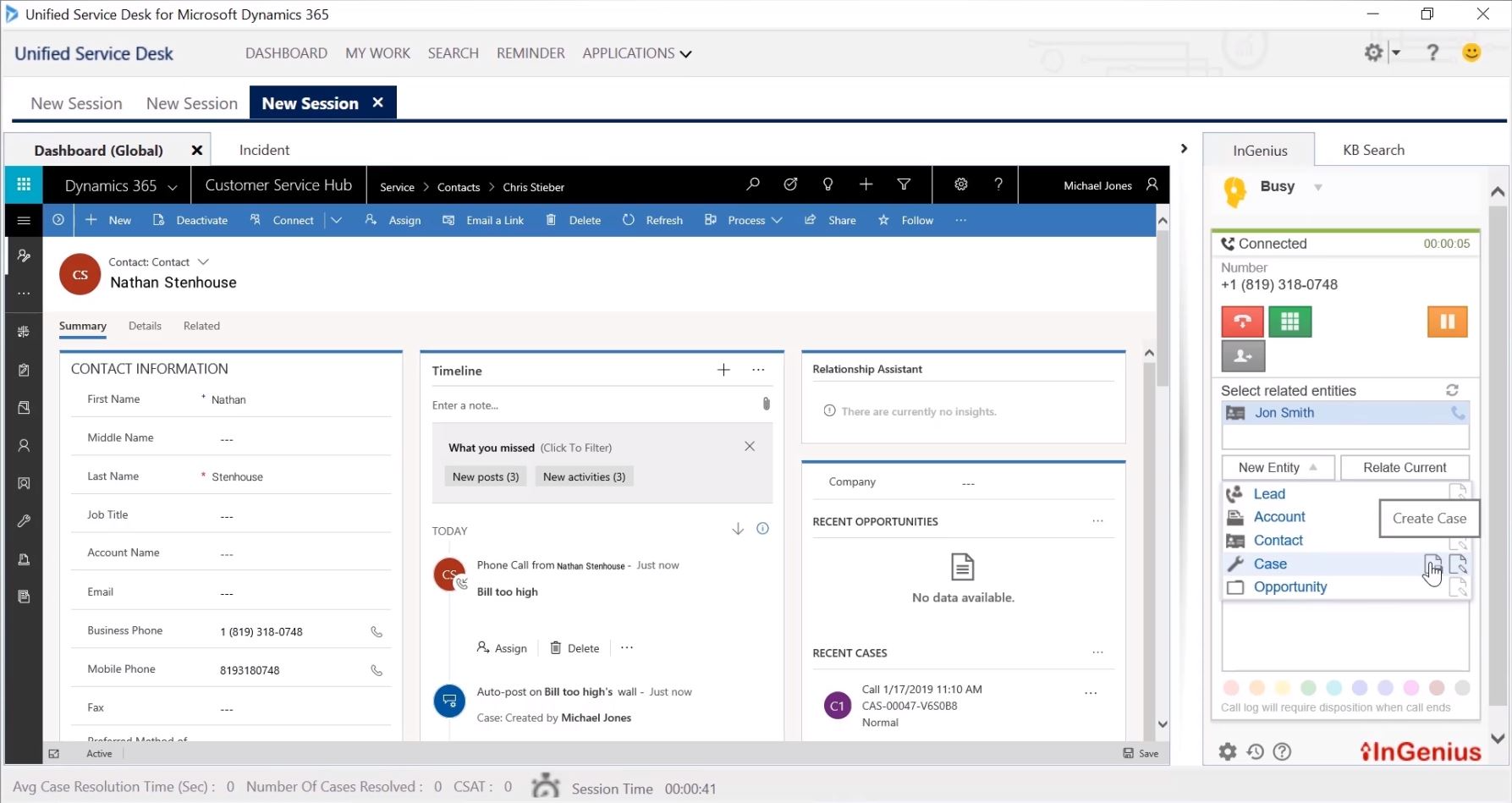1512x803 pixels.
Task: Switch to the Related tab
Action: click(x=201, y=326)
